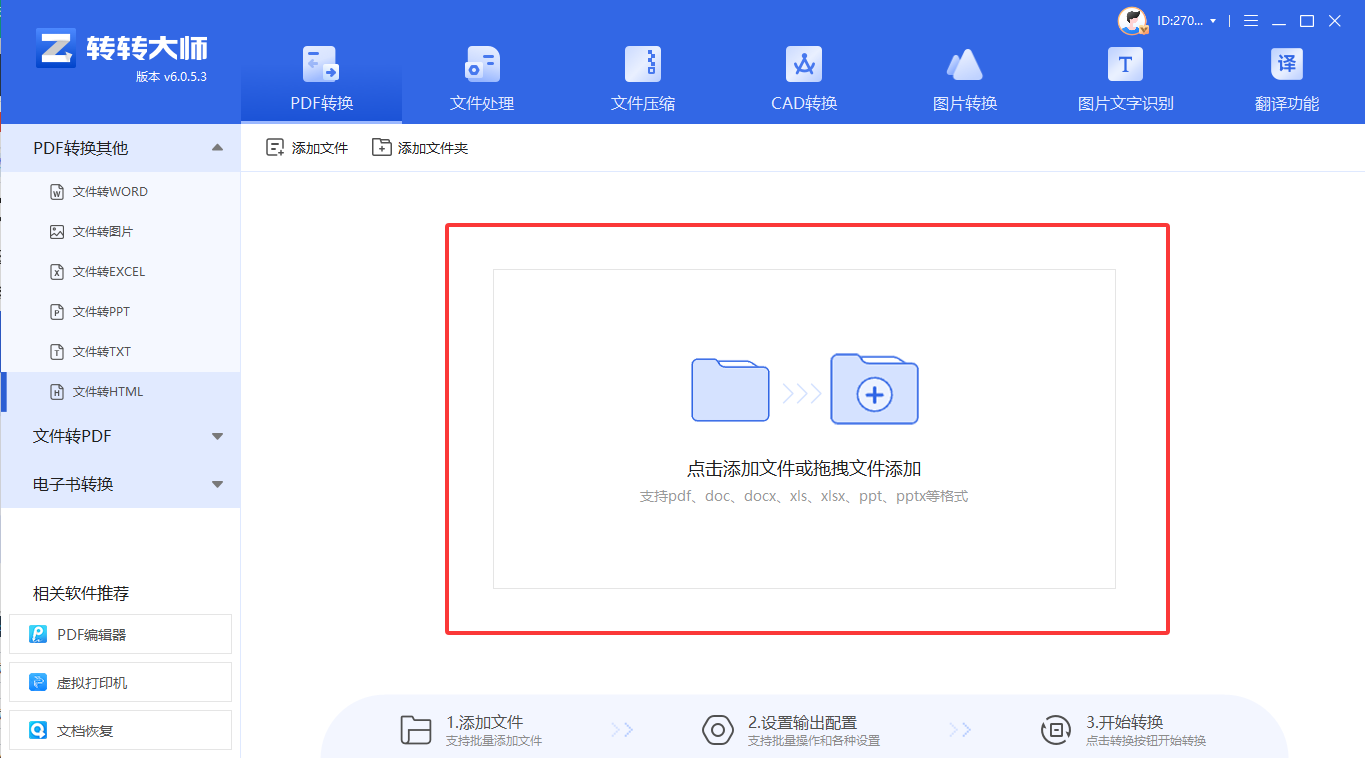
Task: Click 支持批量添加文件 text
Action: [x=494, y=741]
